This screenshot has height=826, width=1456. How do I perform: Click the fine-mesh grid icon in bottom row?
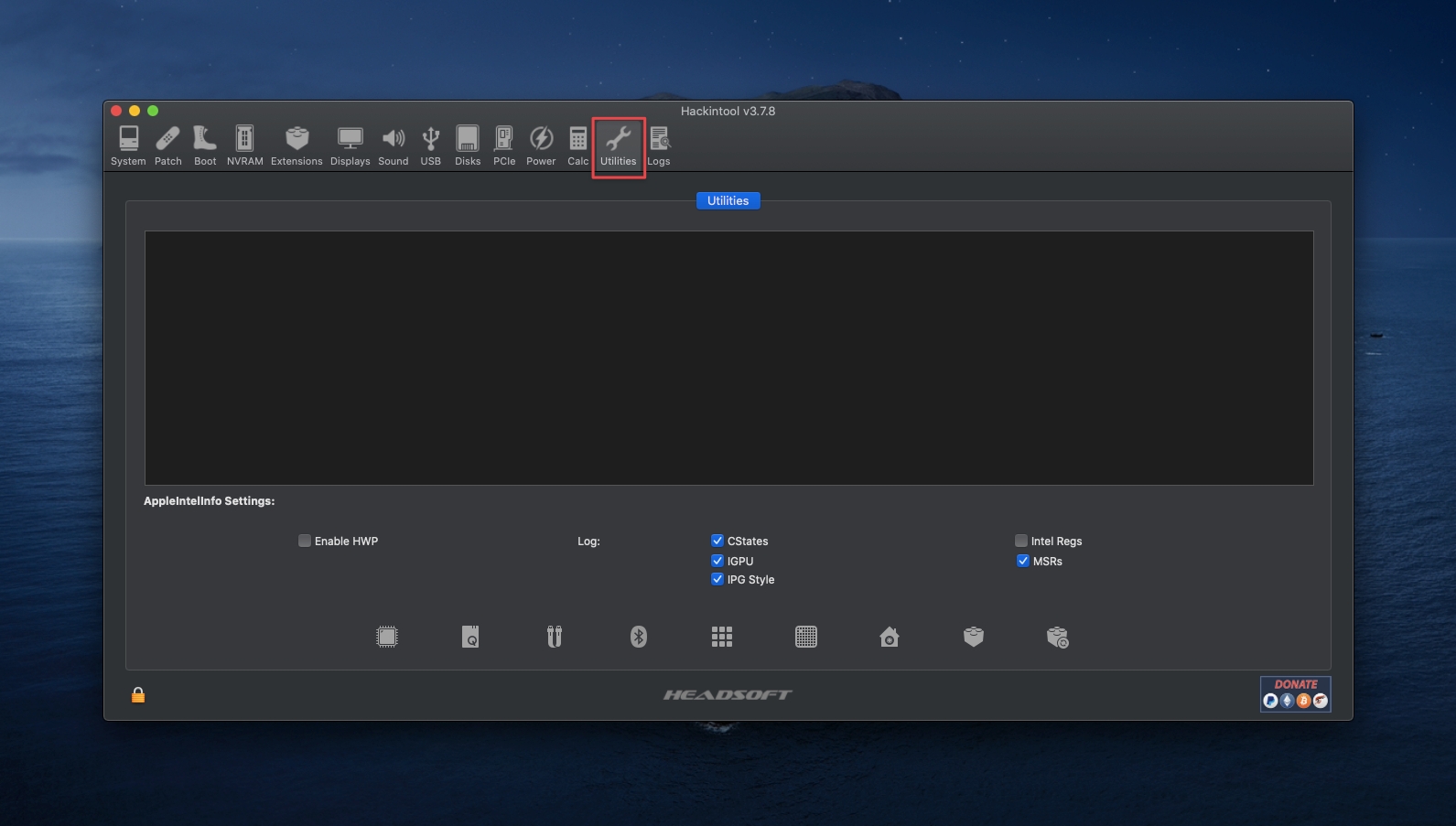[x=806, y=637]
